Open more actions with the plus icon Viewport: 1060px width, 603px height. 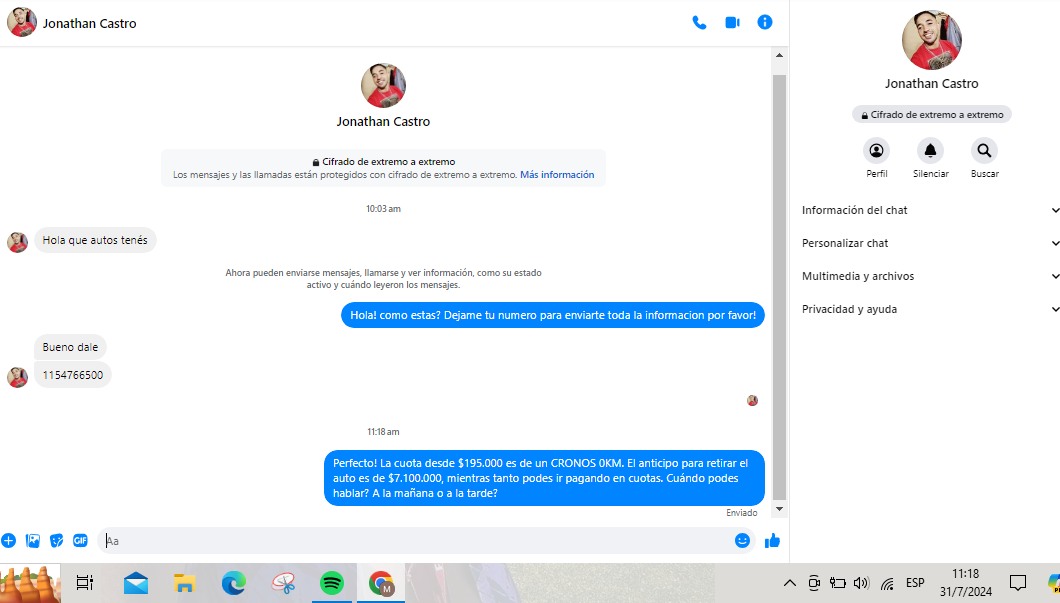[9, 541]
